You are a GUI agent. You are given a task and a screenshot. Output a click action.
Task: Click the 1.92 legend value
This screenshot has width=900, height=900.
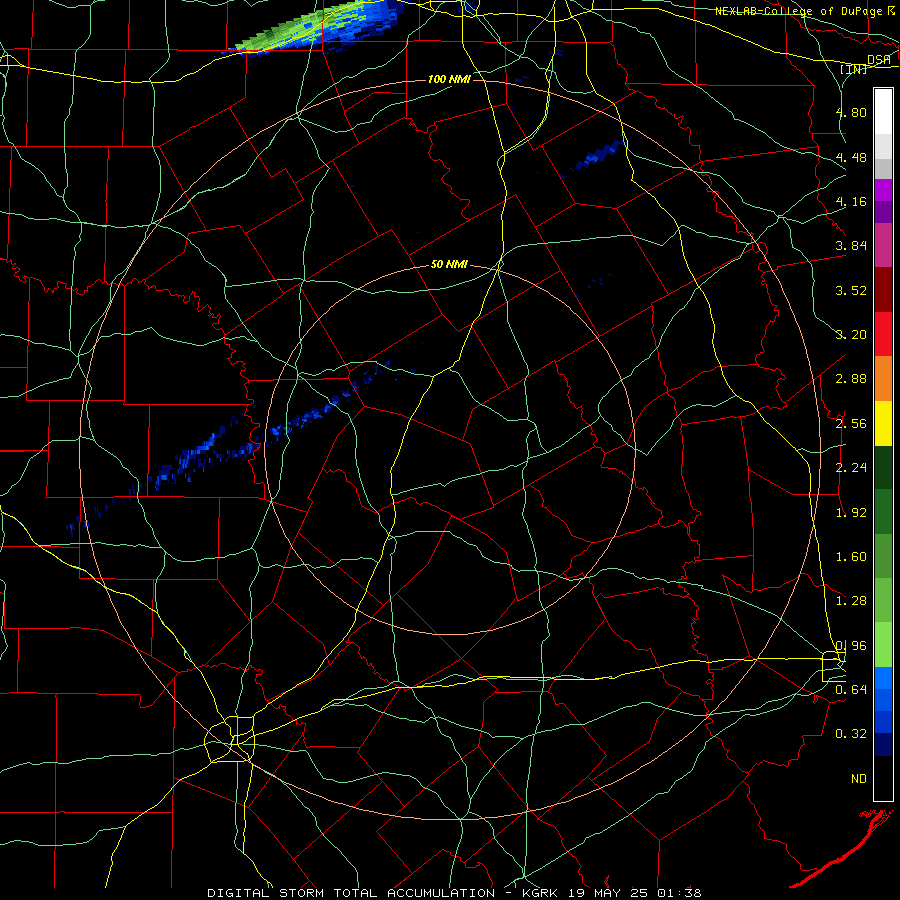click(851, 513)
